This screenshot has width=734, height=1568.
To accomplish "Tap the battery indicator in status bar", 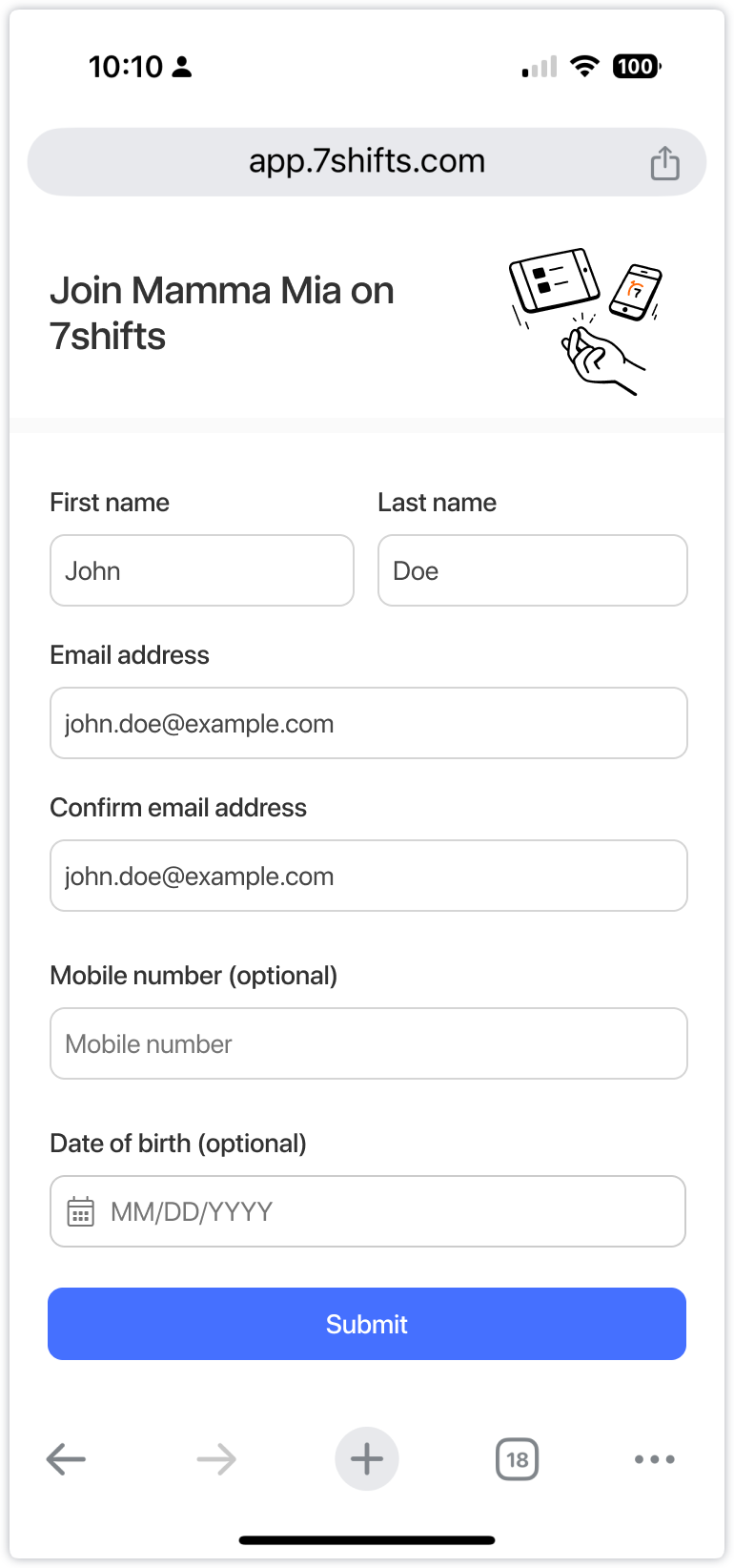I will pyautogui.click(x=637, y=67).
